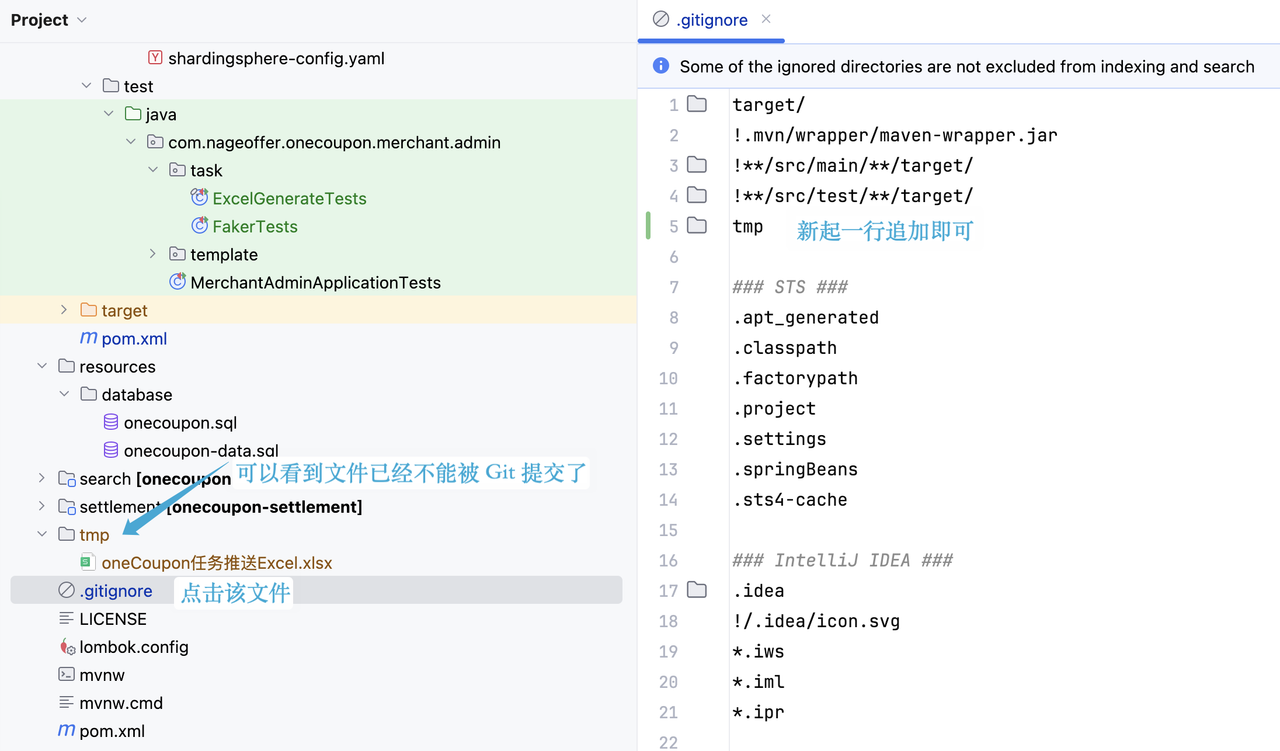Viewport: 1280px width, 751px height.
Task: Select the tmp folder name
Action: 94,534
